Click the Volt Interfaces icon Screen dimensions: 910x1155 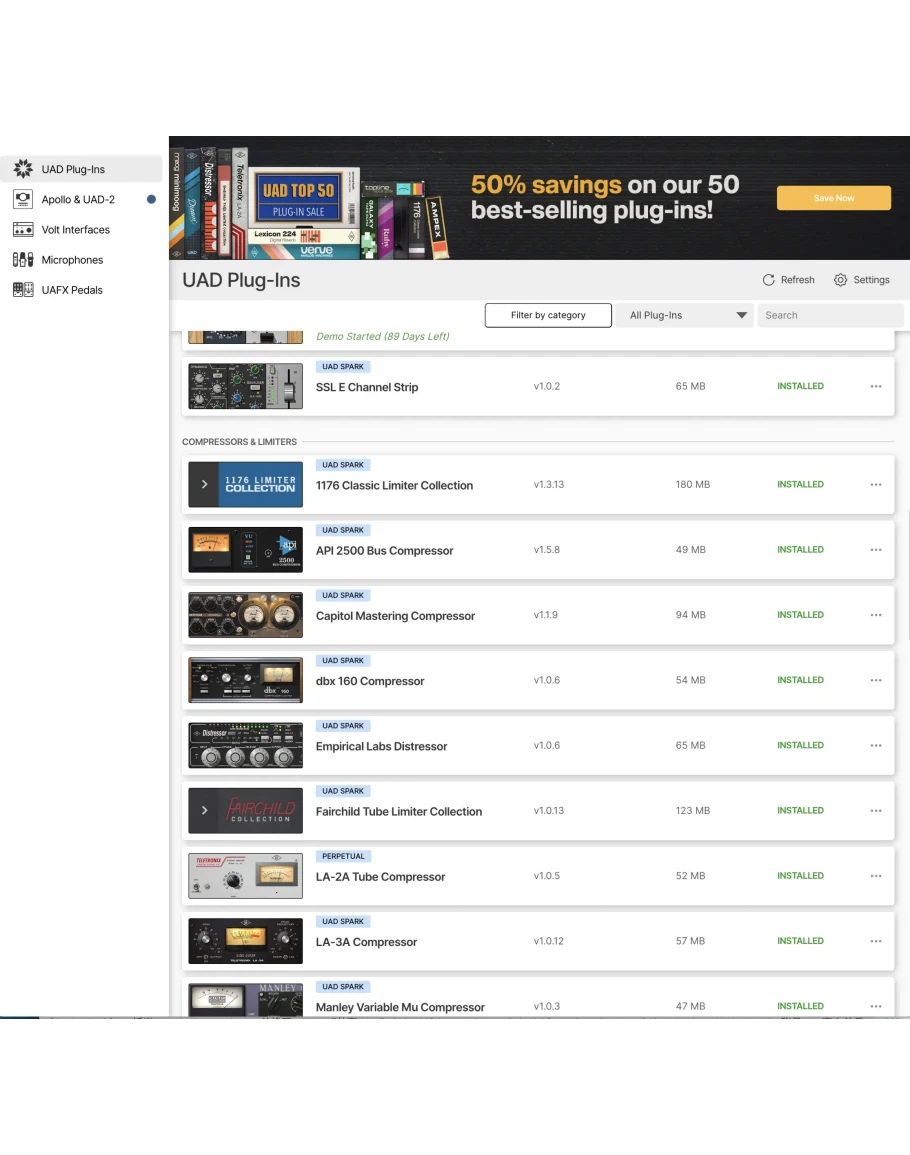[23, 229]
